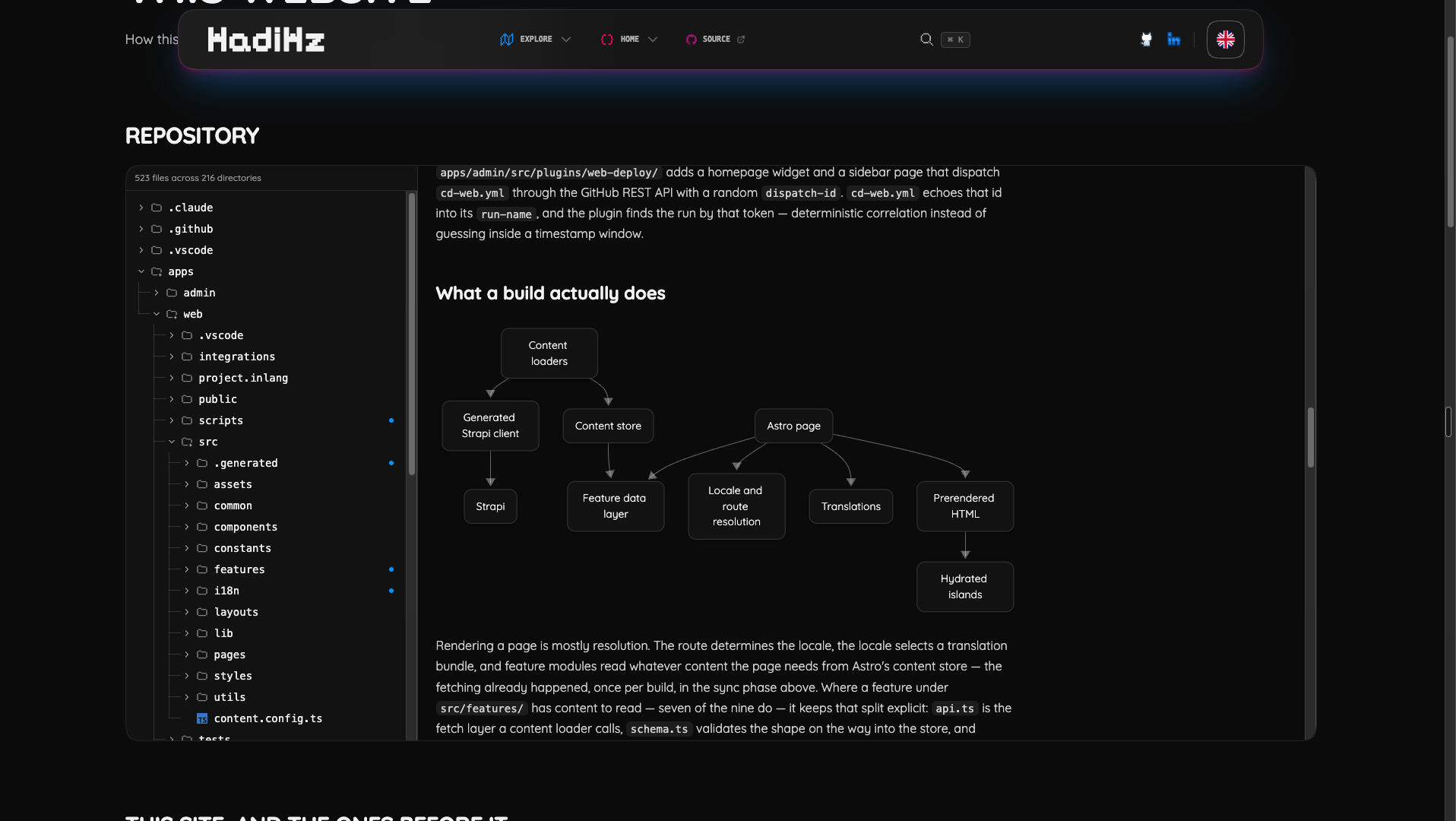Open the SOURCE link in navbar

click(x=716, y=40)
